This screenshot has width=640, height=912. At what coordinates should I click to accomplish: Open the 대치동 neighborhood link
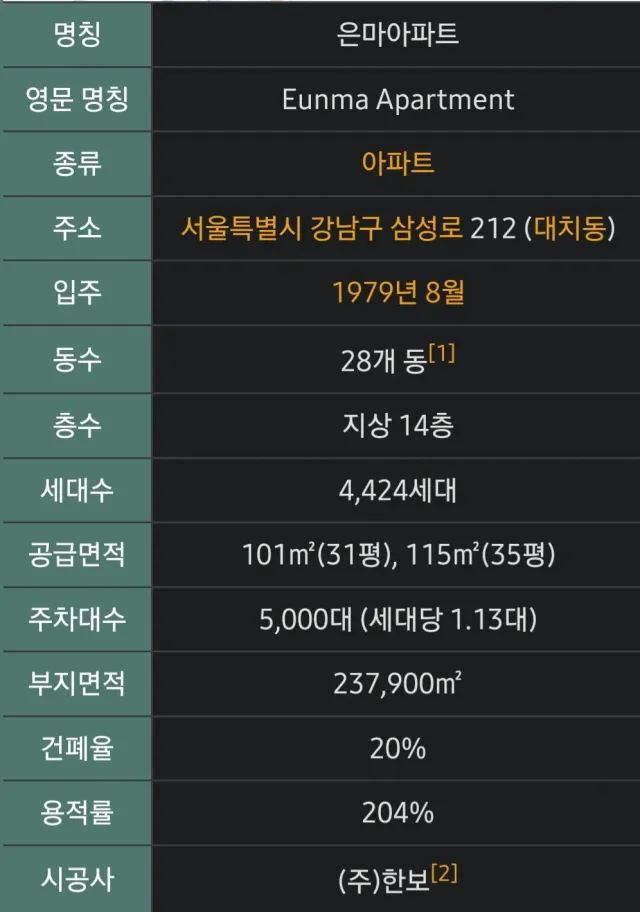pyautogui.click(x=573, y=228)
